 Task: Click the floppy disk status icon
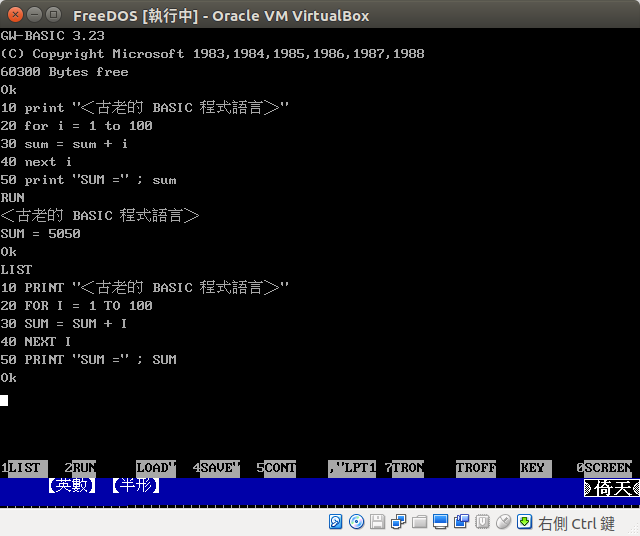pos(378,522)
